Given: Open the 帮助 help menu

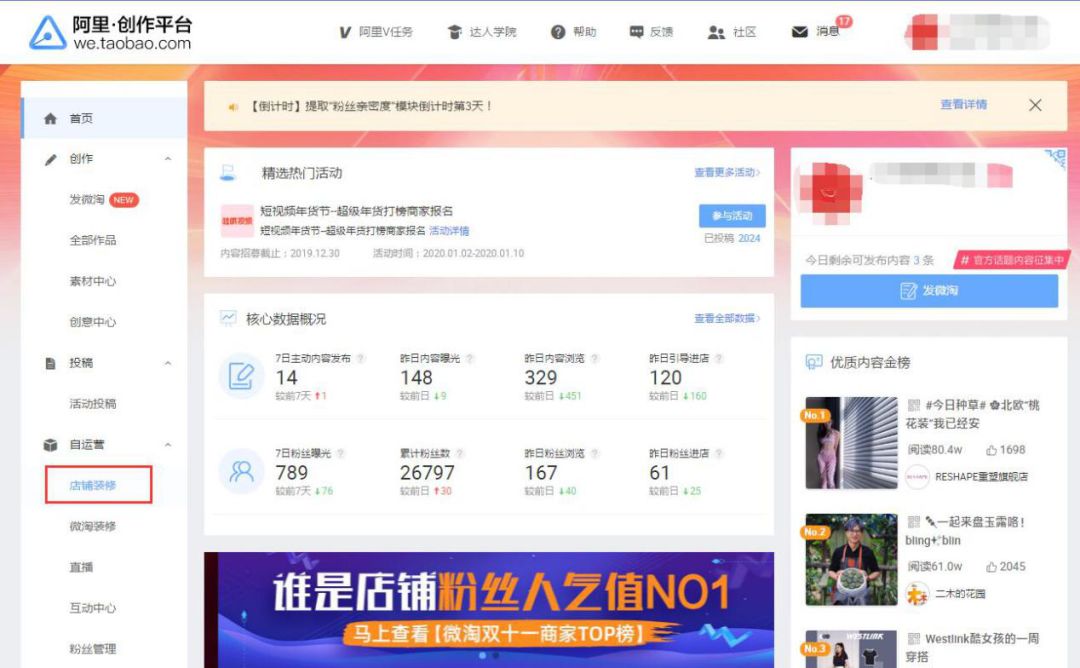Looking at the screenshot, I should point(573,32).
